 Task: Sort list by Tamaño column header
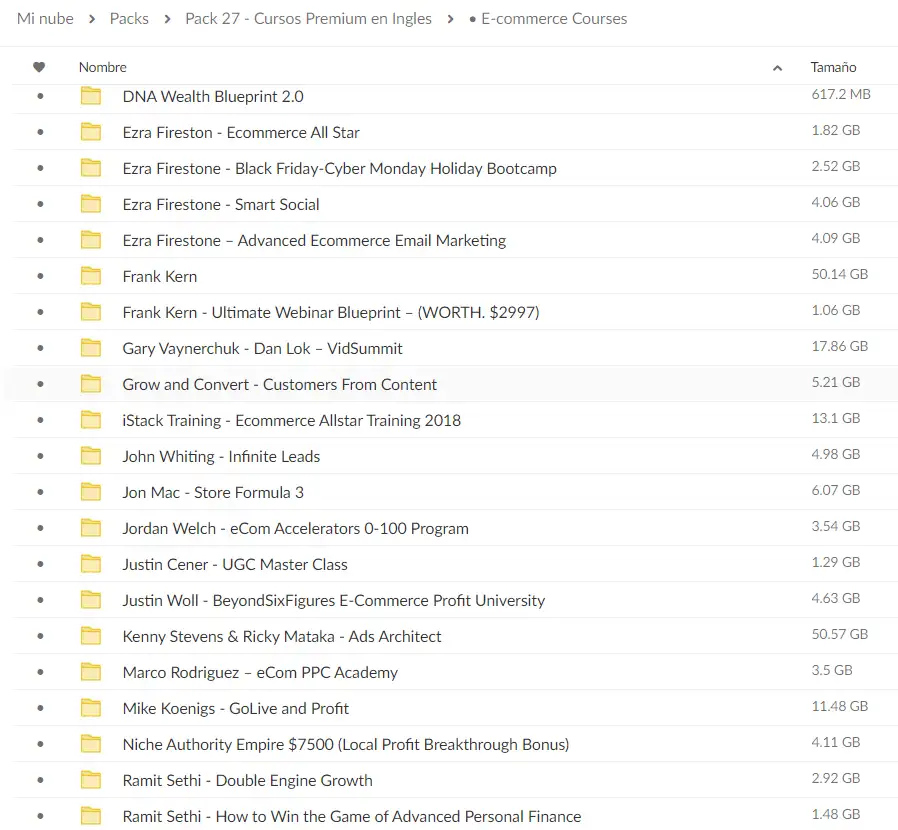(833, 67)
